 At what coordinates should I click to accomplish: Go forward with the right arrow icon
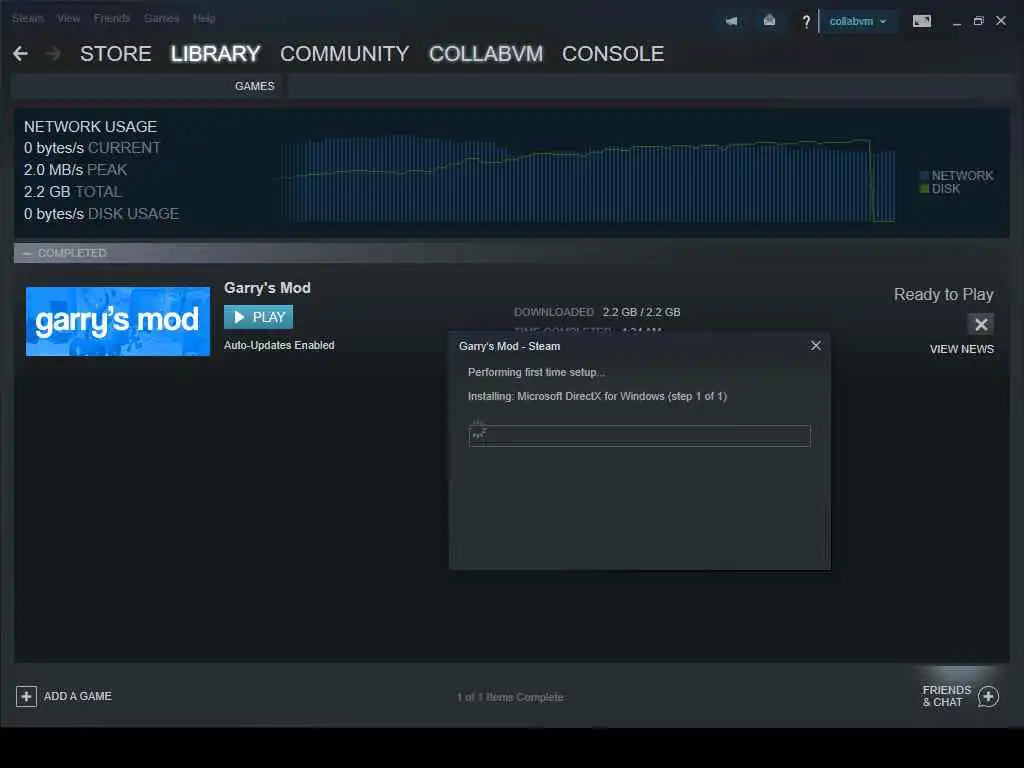pos(54,54)
